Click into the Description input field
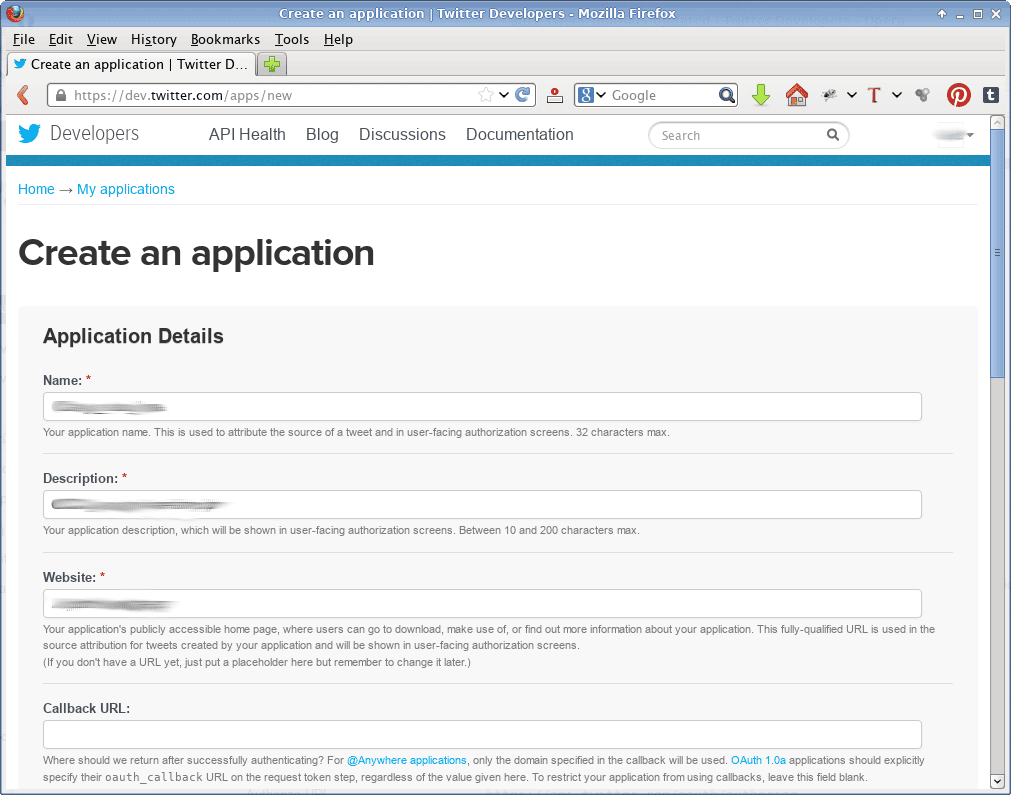Image resolution: width=1011 pixels, height=795 pixels. [482, 505]
